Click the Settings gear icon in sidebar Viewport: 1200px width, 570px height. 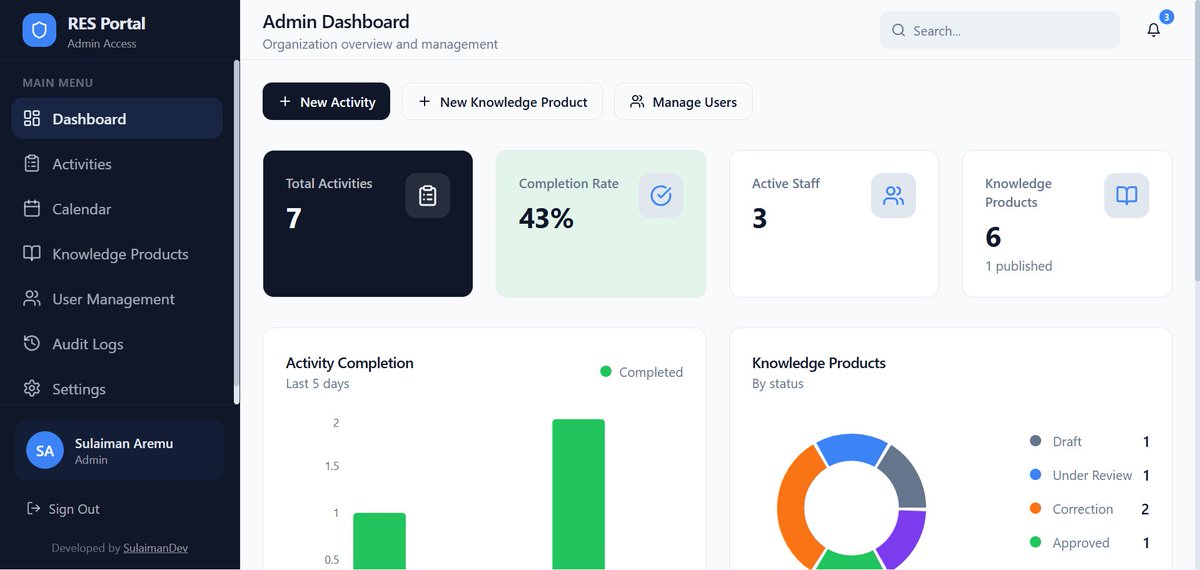(x=32, y=388)
